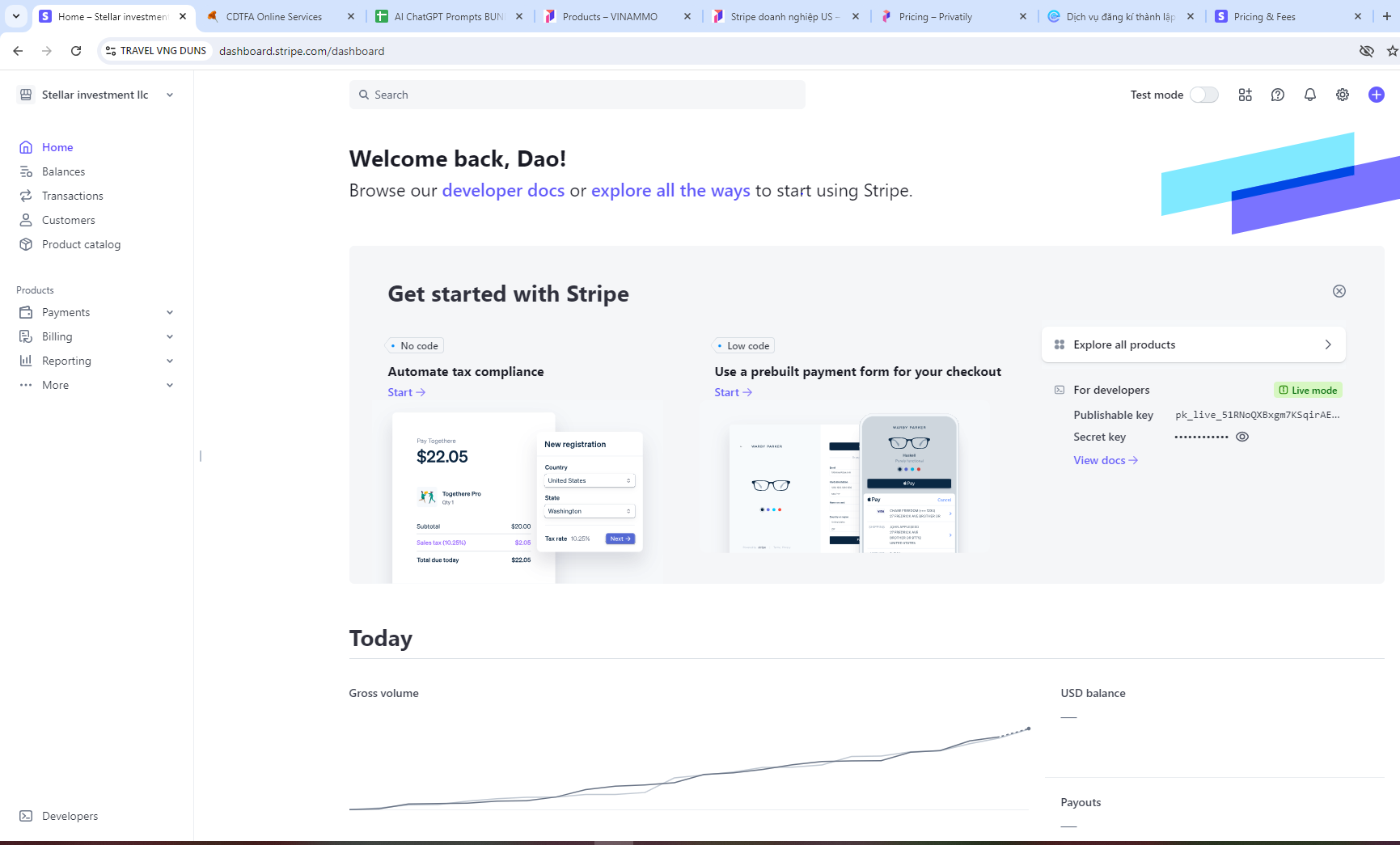The height and width of the screenshot is (845, 1400).
Task: Open the browser tab list dropdown
Action: coord(16,16)
